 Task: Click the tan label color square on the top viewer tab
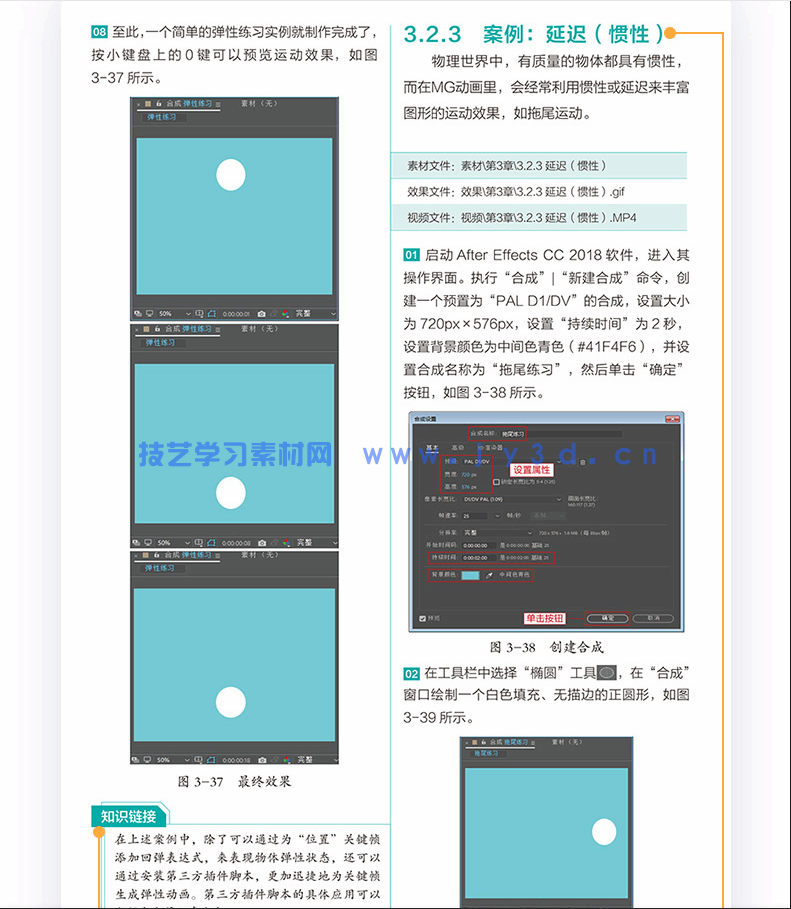coord(147,104)
